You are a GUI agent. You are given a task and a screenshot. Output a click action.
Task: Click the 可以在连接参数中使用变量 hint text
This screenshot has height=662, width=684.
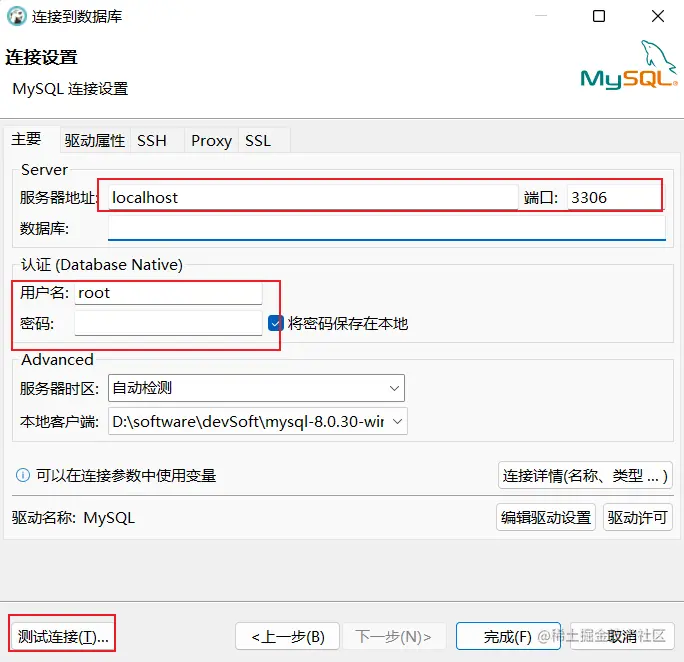(126, 475)
